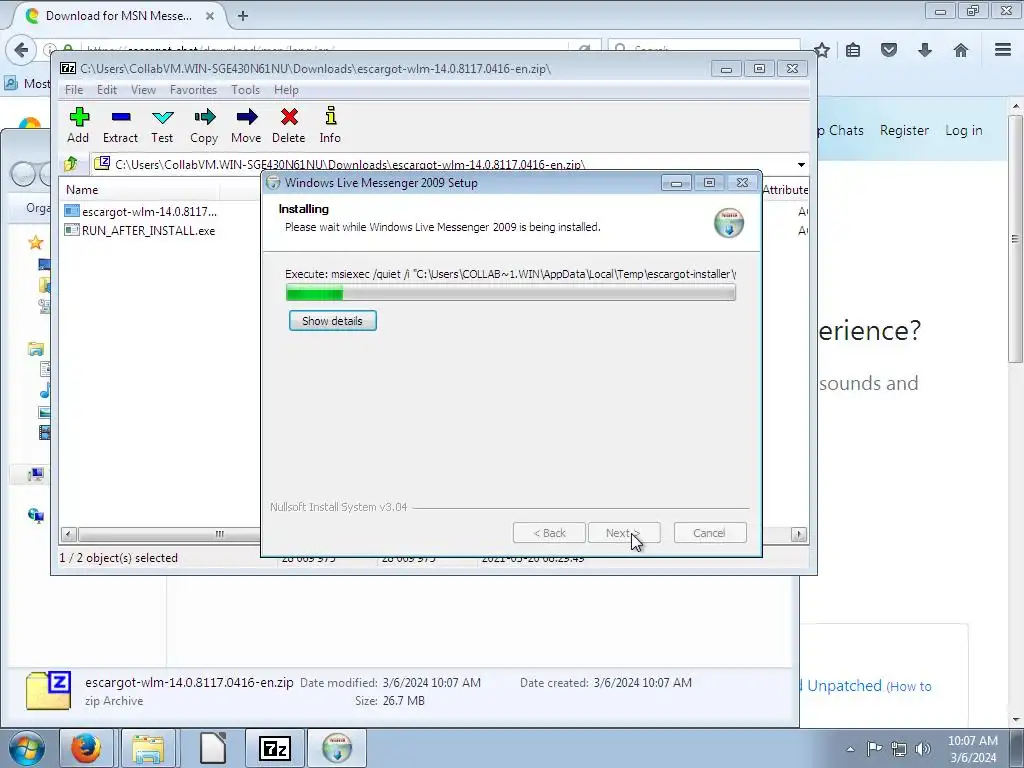Click the Next button in setup
The width and height of the screenshot is (1024, 768).
[624, 533]
